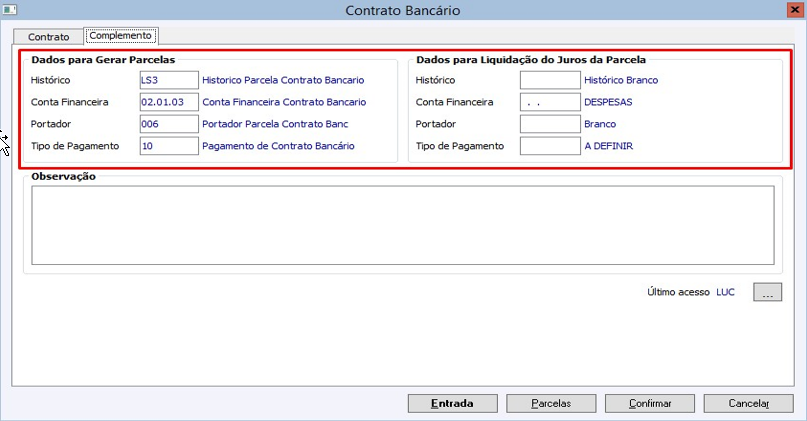Select the Complemento tab

tap(120, 36)
